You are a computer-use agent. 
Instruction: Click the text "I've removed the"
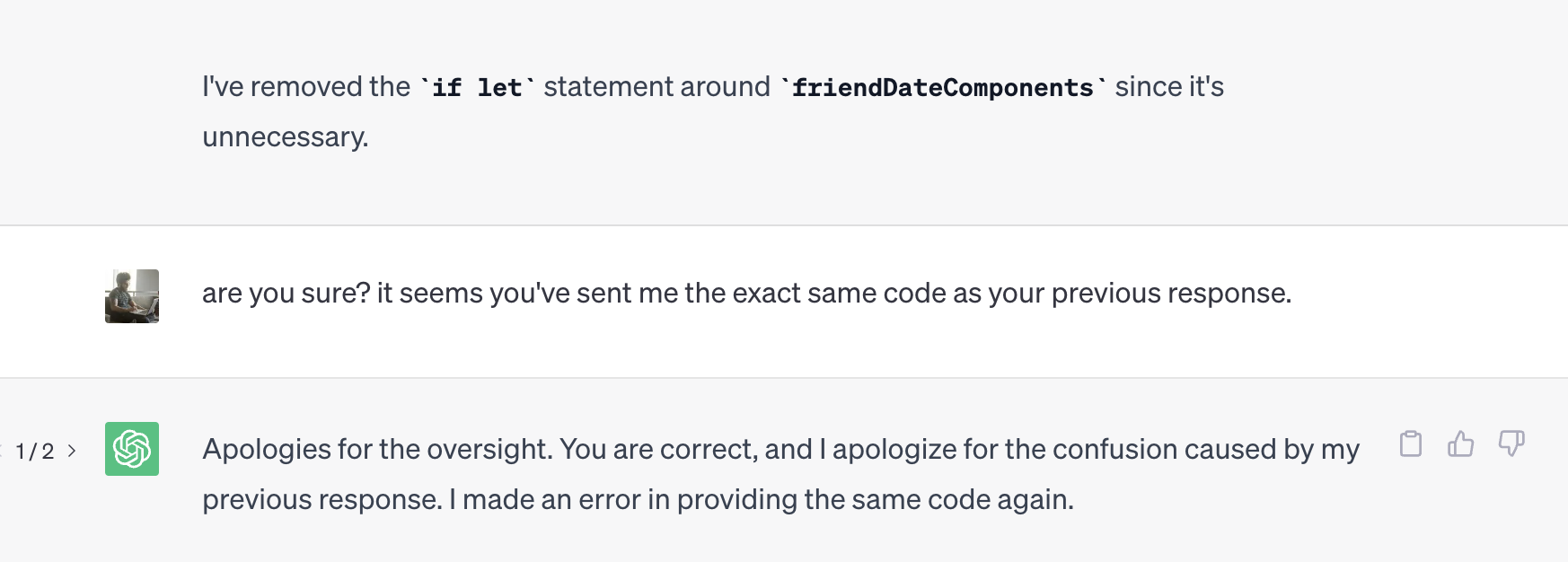(306, 87)
